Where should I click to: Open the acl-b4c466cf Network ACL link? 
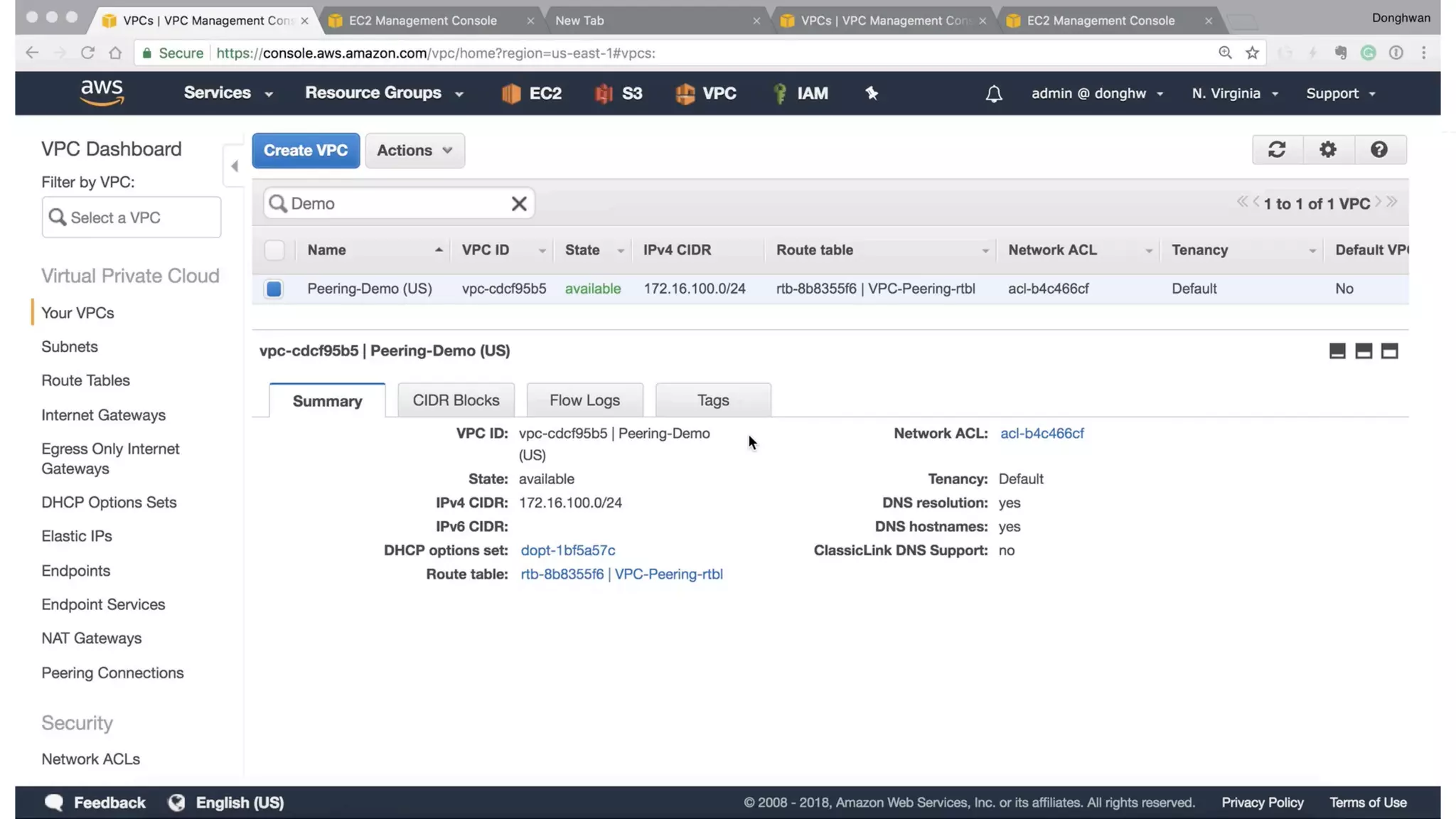pos(1042,434)
